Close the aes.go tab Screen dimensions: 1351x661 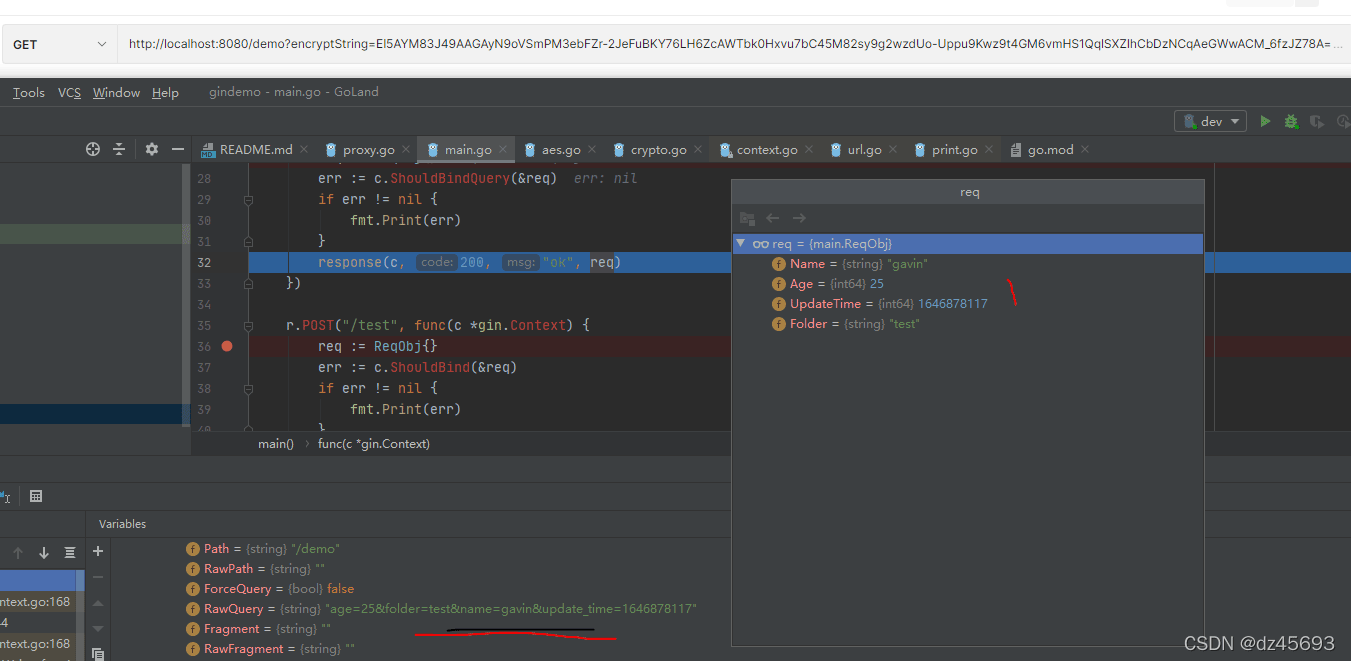coord(593,150)
